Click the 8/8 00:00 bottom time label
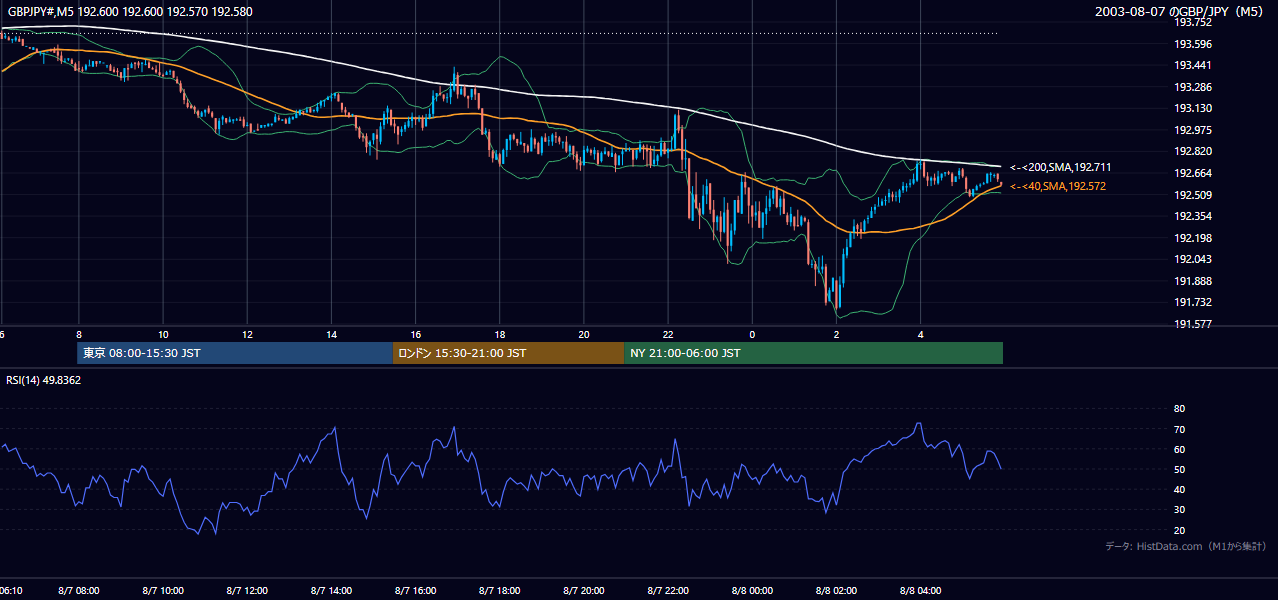 (751, 591)
